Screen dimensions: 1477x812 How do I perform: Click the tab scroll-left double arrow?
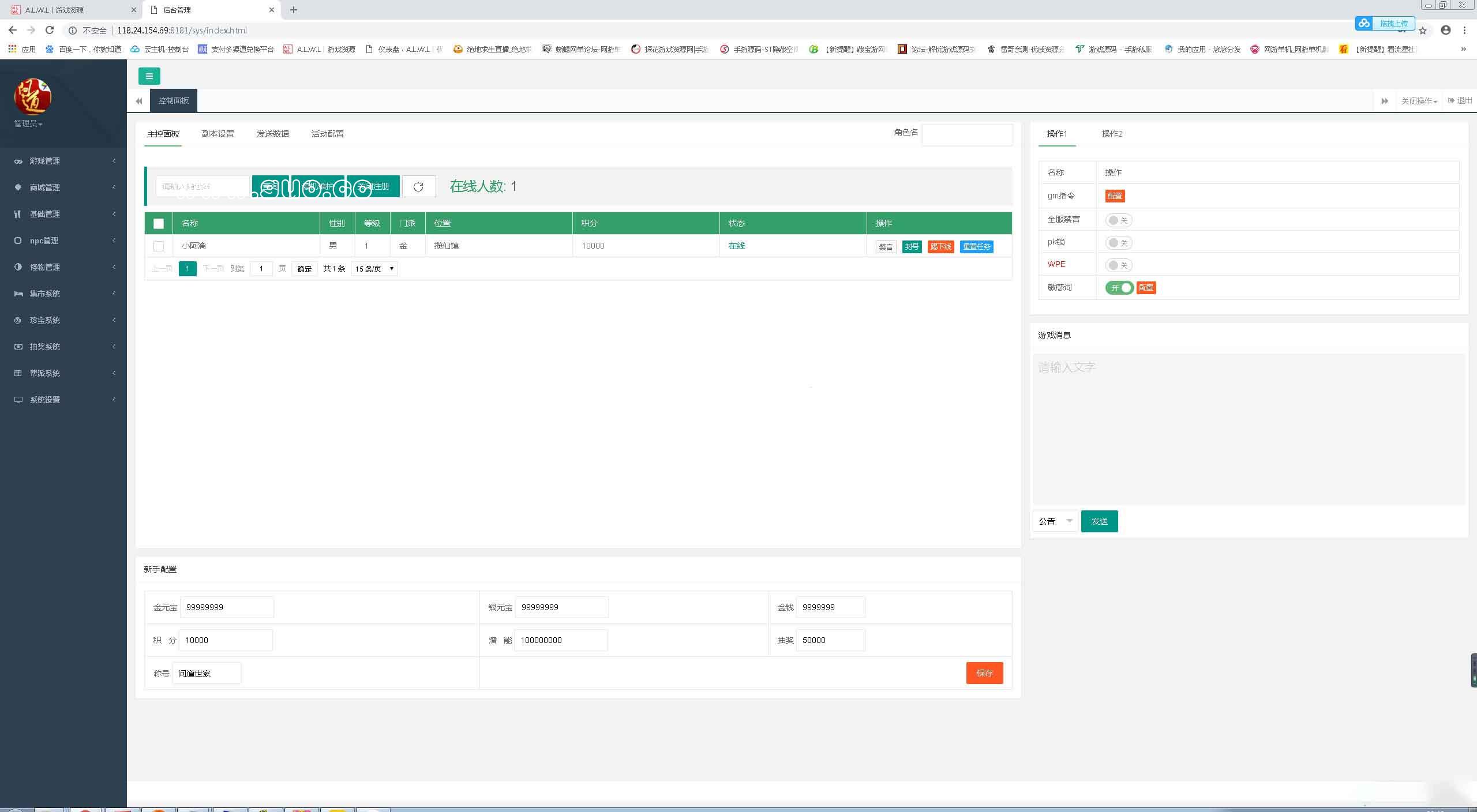coord(138,101)
